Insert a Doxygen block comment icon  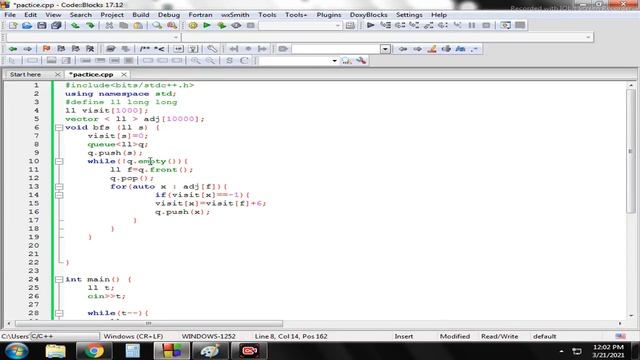coord(144,49)
